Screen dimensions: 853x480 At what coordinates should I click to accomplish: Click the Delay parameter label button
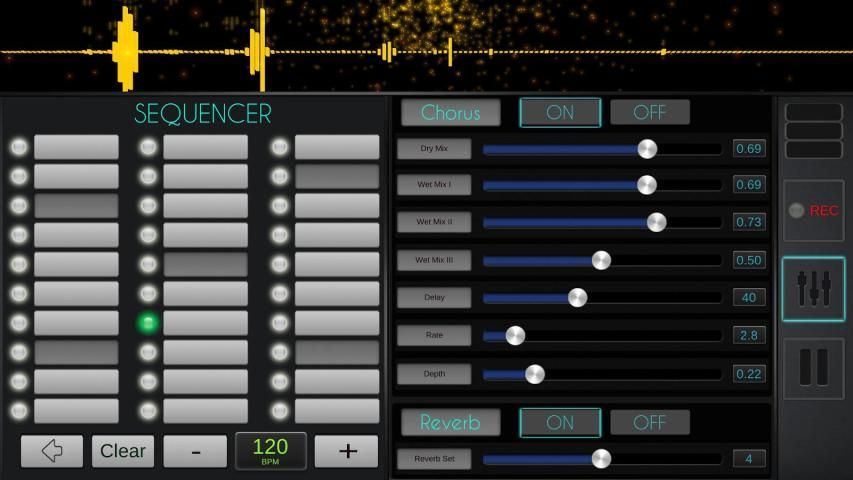click(434, 297)
